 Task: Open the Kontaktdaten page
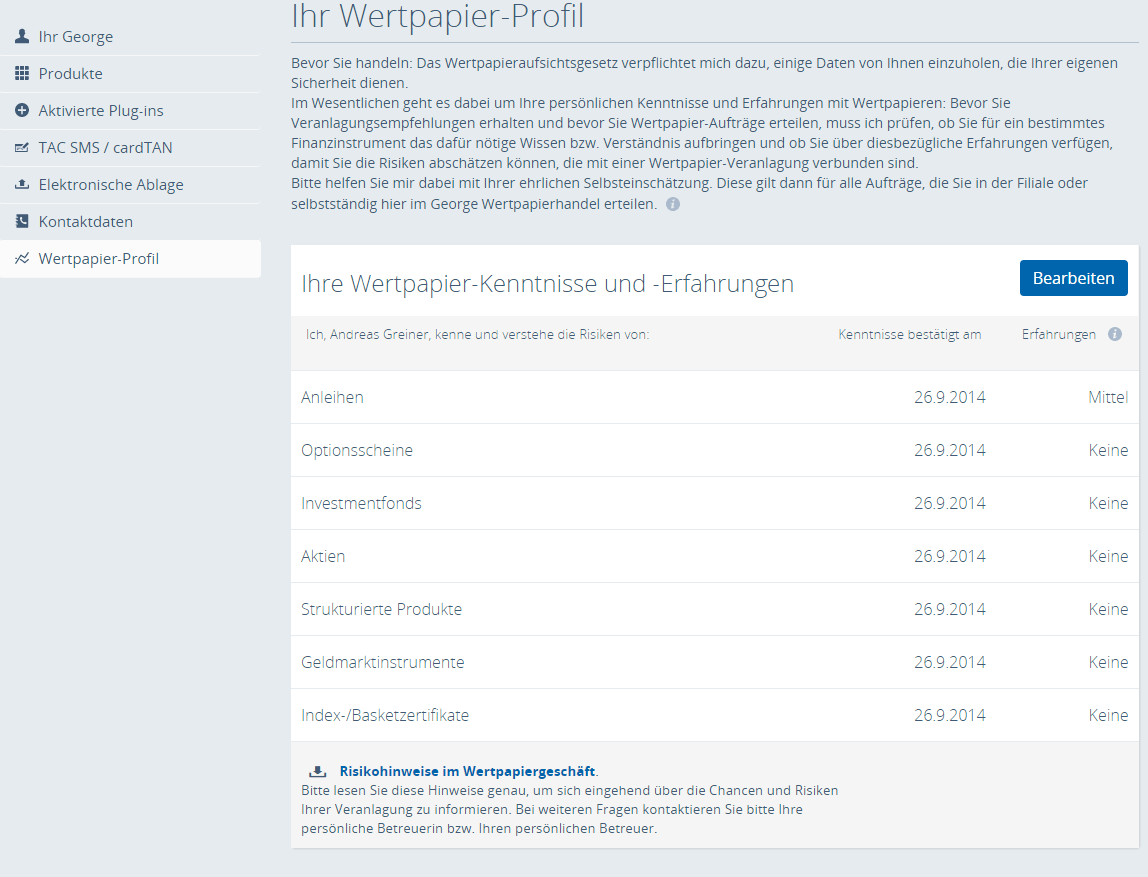point(130,222)
